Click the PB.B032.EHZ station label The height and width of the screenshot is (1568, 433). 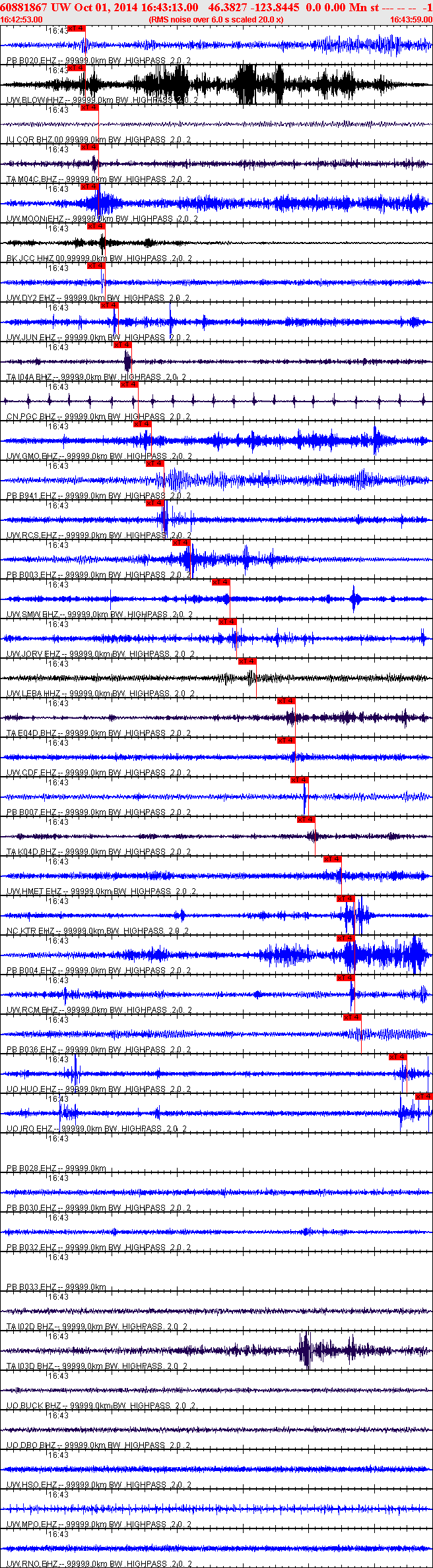coord(99,1248)
